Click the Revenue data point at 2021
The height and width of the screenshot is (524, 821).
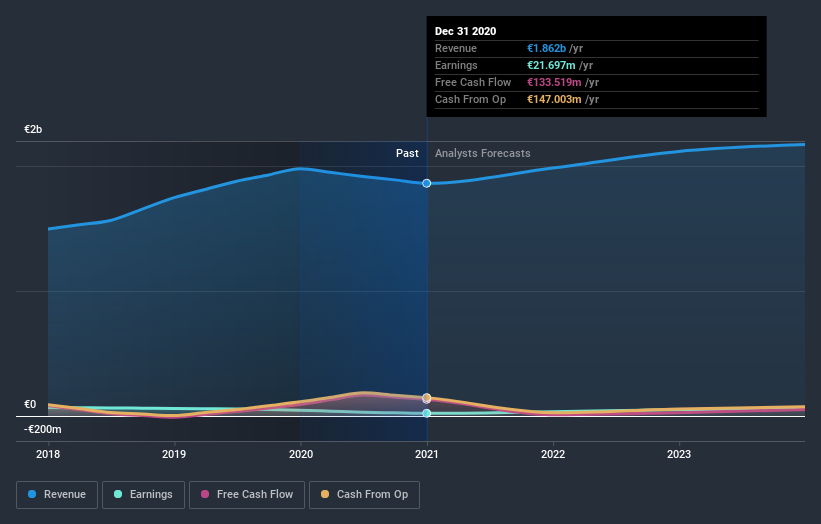pyautogui.click(x=427, y=183)
